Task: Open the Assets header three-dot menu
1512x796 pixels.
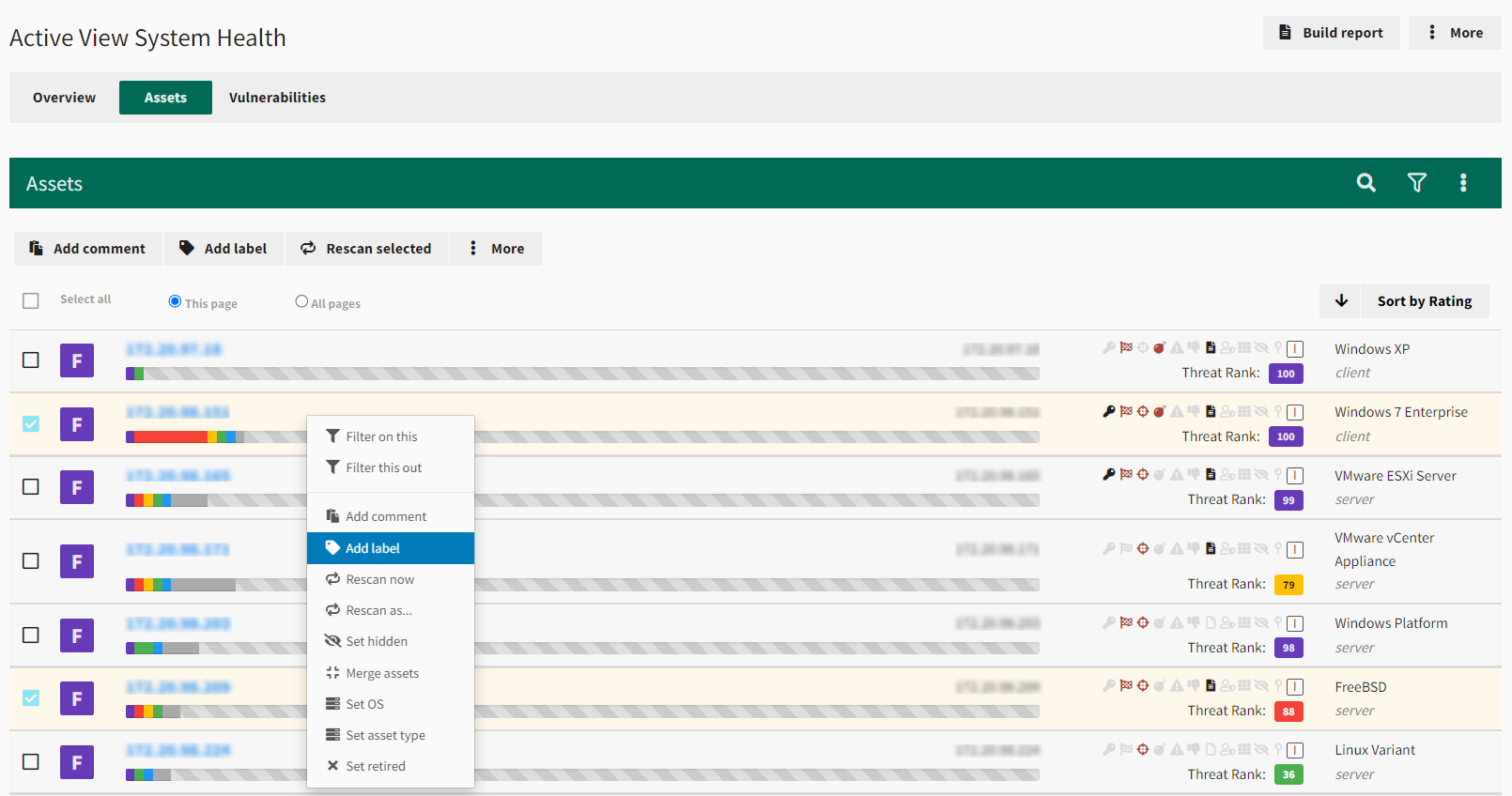Action: (1462, 183)
